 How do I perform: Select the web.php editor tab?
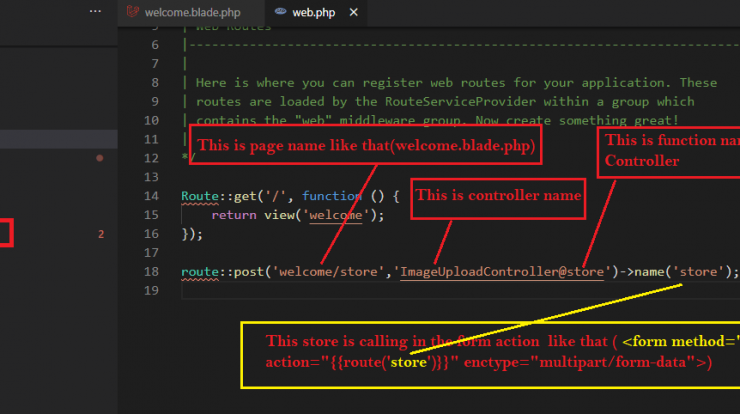pyautogui.click(x=313, y=12)
